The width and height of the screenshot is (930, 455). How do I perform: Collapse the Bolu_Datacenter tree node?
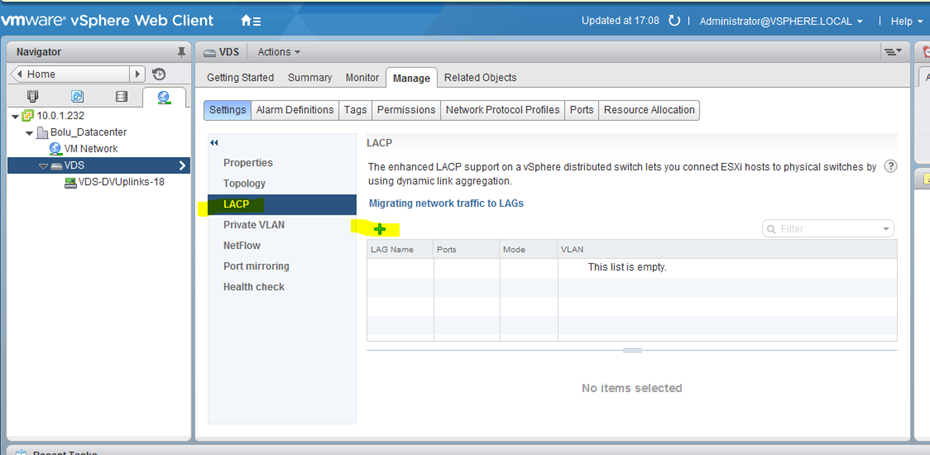(x=29, y=133)
